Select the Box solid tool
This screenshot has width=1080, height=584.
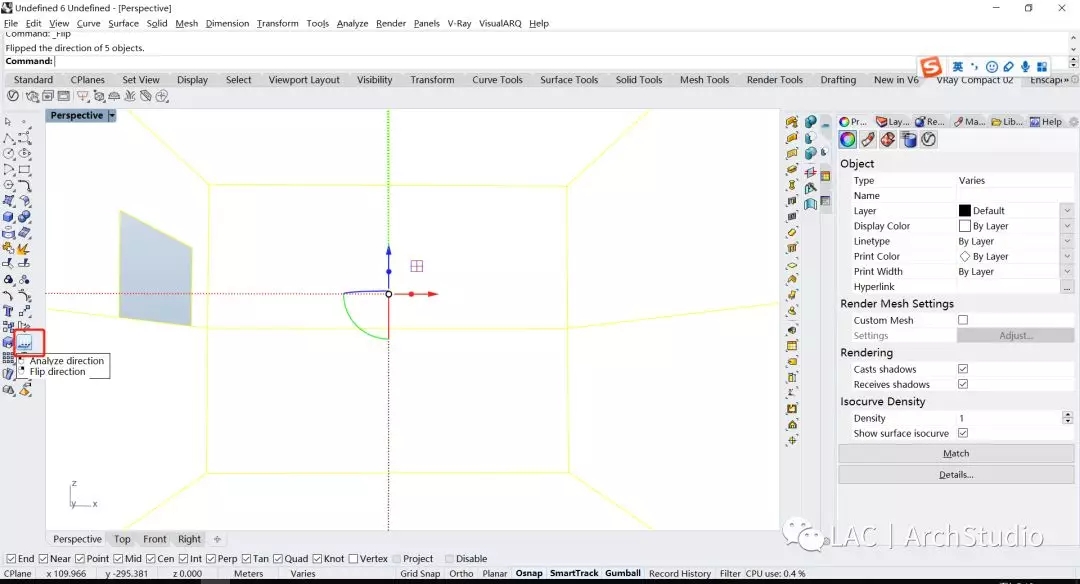click(x=9, y=217)
